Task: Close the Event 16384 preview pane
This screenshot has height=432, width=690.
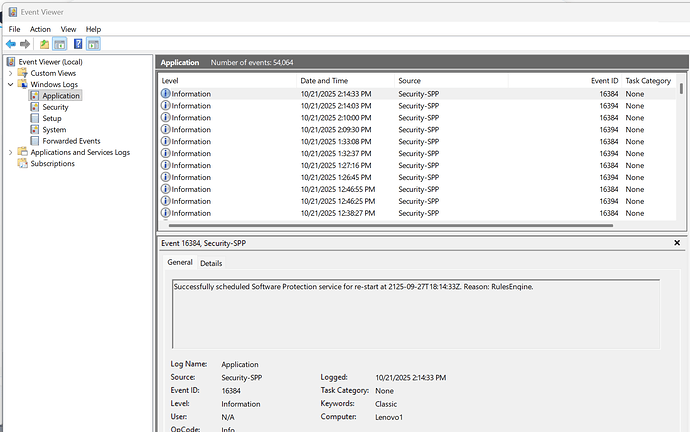Action: point(677,243)
